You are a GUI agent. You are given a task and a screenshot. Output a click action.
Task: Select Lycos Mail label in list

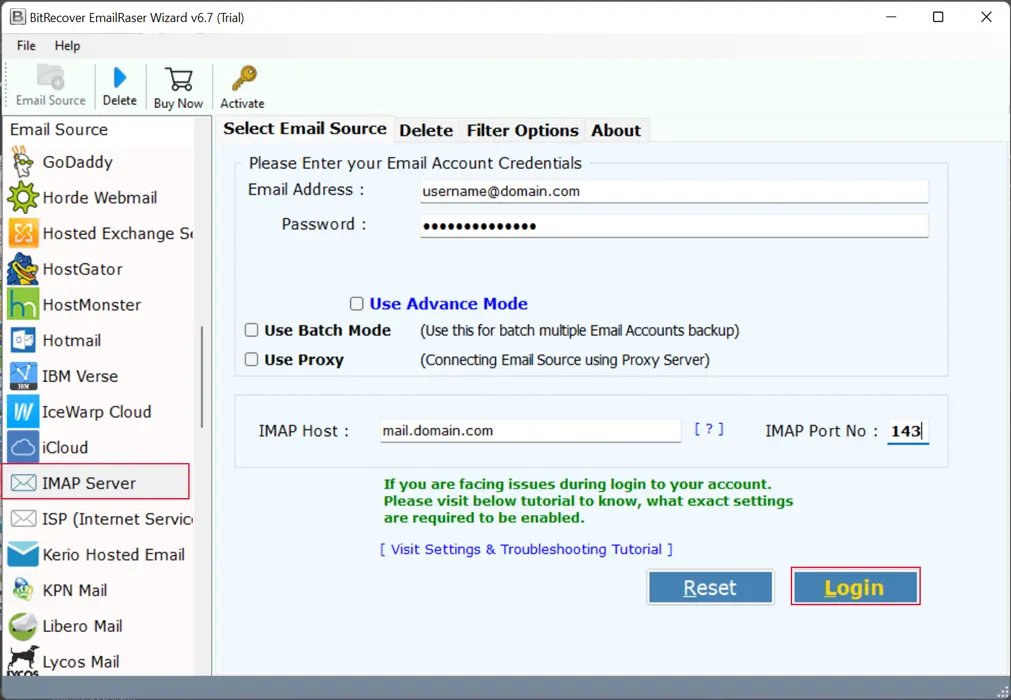(x=81, y=661)
